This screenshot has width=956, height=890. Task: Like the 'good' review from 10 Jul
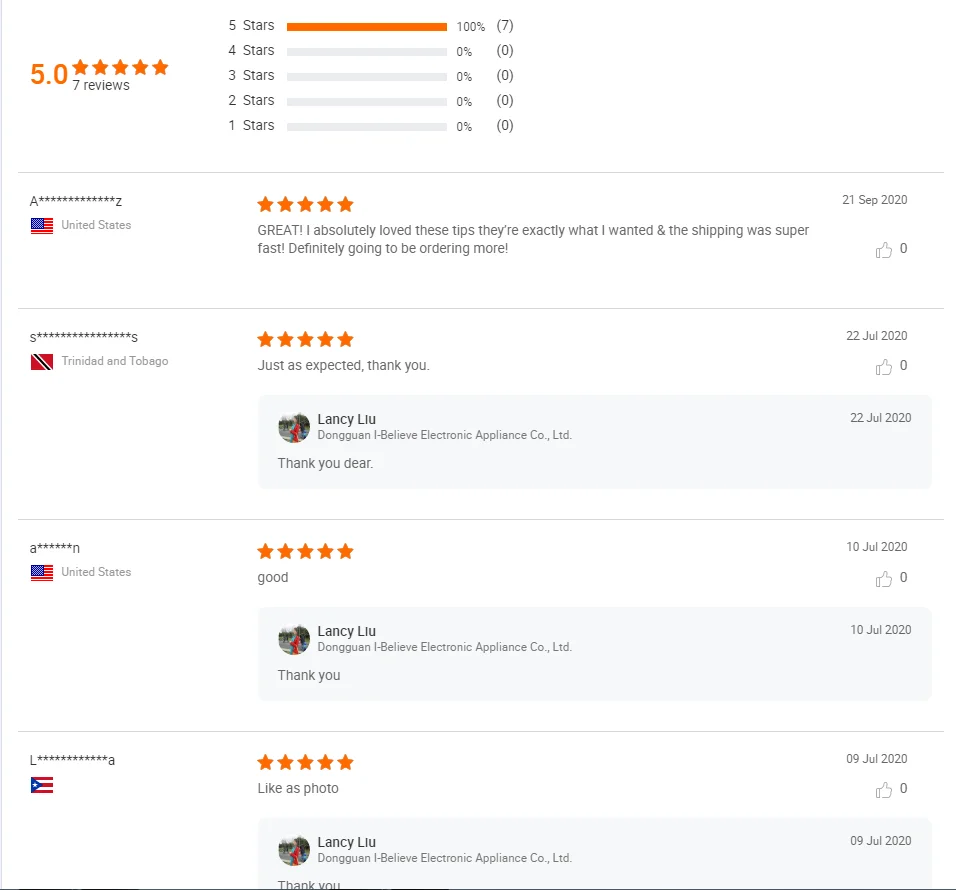click(x=884, y=579)
